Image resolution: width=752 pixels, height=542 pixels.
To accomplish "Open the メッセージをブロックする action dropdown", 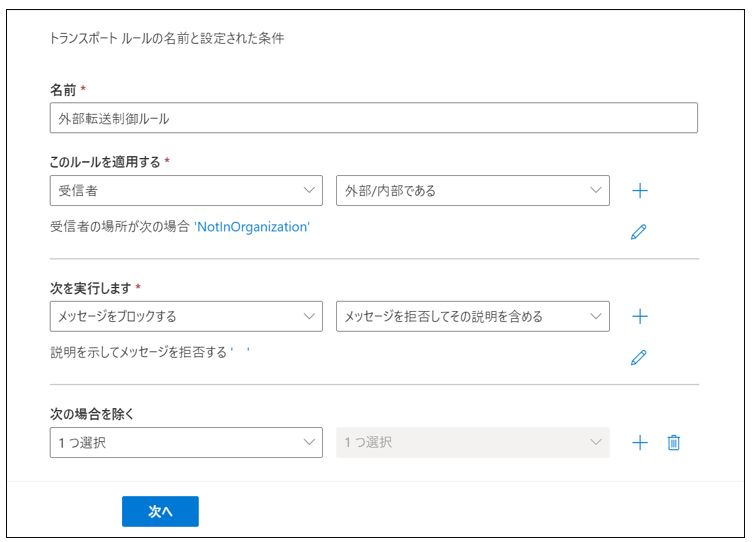I will pos(186,316).
